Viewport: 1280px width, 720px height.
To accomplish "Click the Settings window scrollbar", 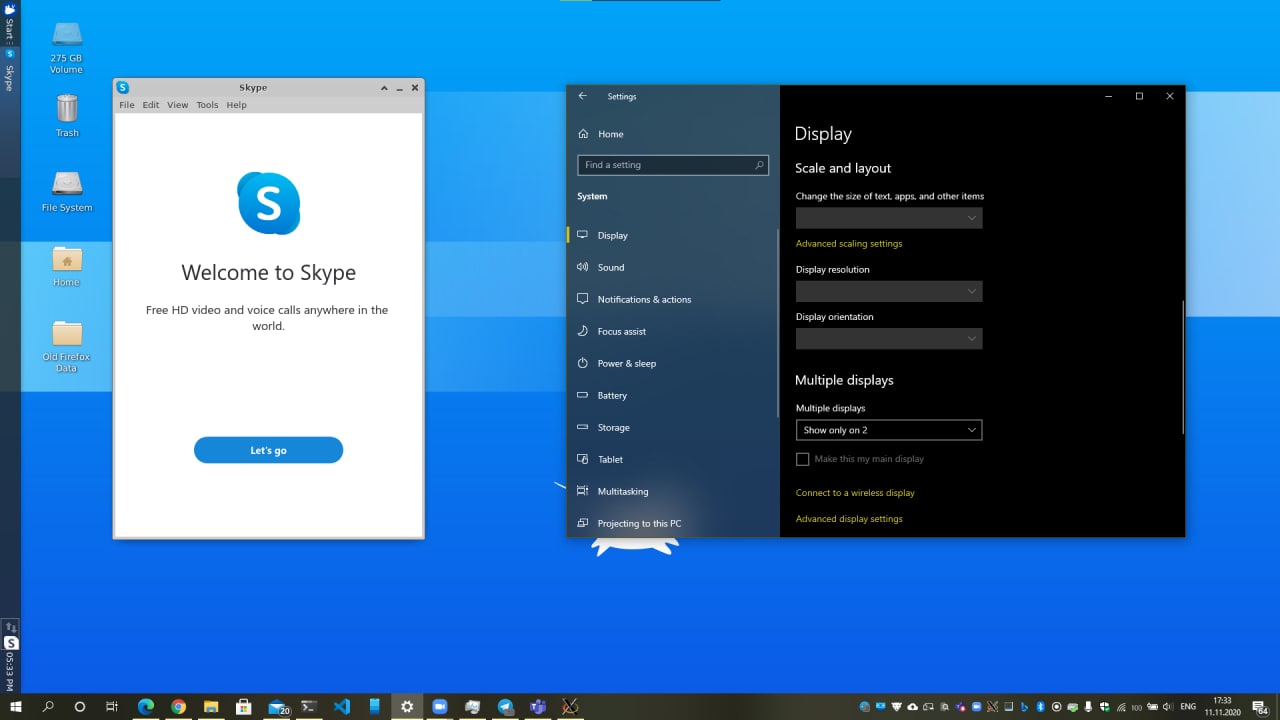I will (1183, 367).
